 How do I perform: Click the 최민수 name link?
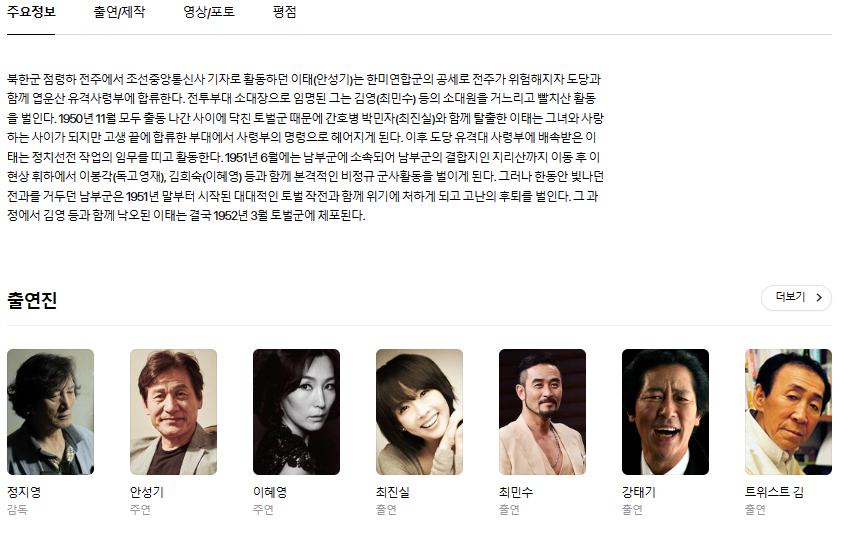516,492
